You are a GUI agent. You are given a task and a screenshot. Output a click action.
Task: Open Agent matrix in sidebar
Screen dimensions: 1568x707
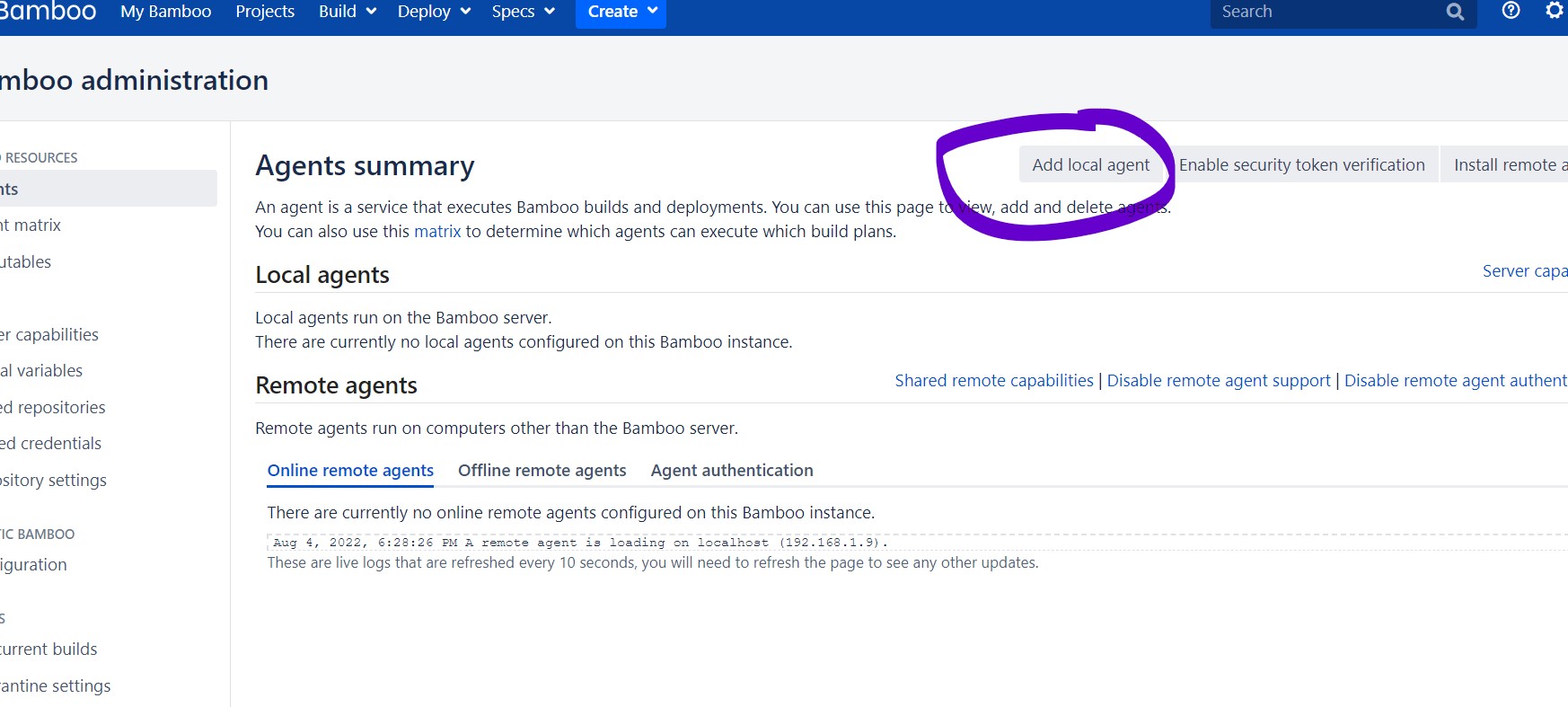point(31,225)
